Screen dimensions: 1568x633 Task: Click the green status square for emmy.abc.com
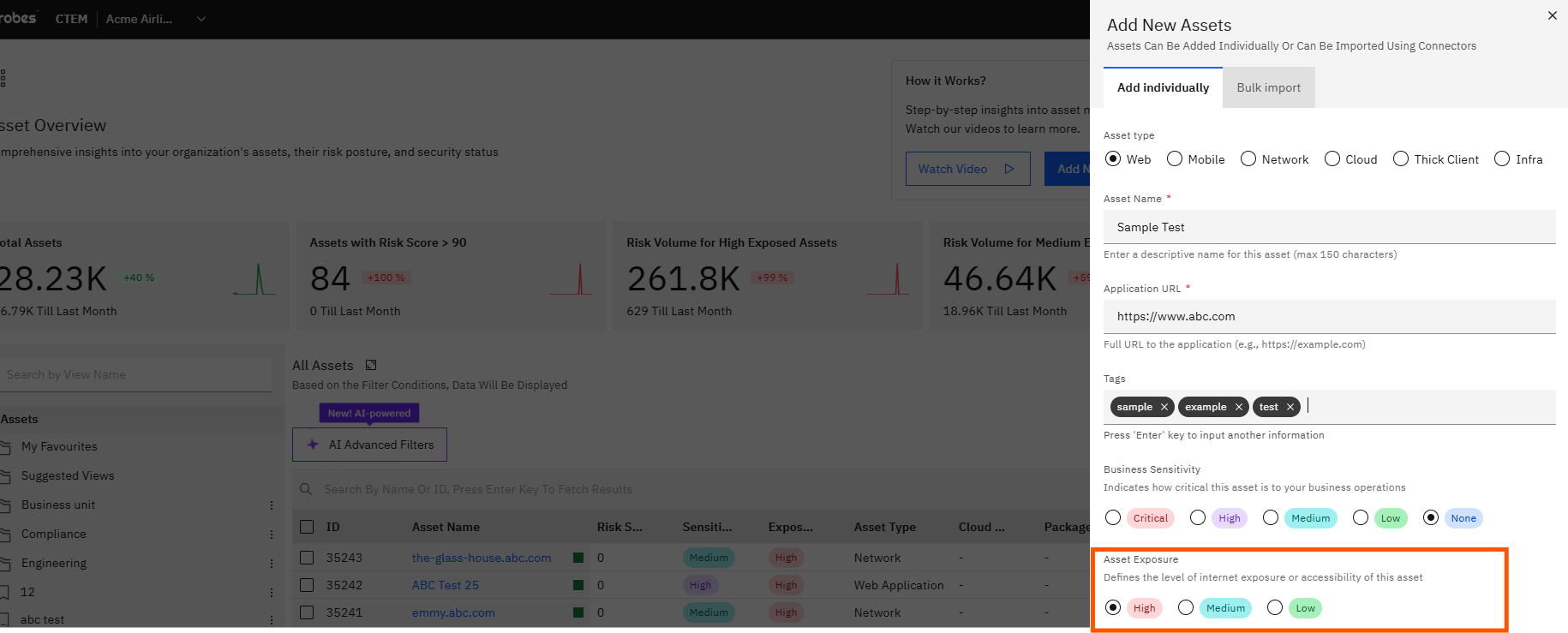pos(578,612)
